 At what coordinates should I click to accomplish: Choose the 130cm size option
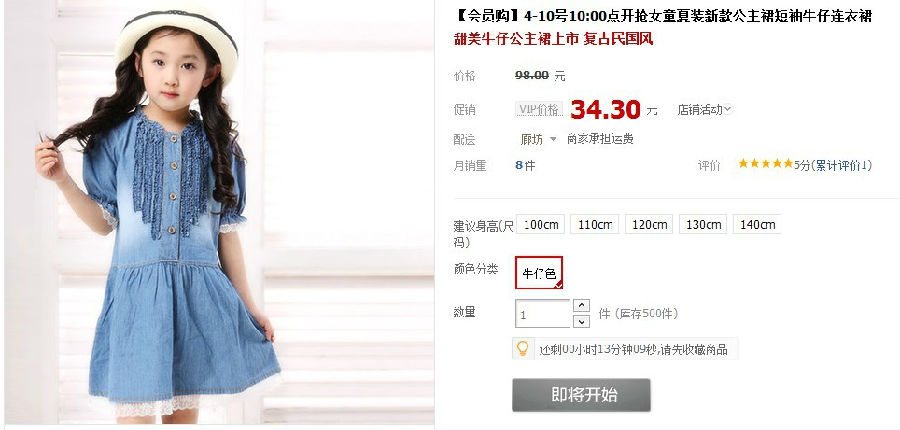[703, 224]
